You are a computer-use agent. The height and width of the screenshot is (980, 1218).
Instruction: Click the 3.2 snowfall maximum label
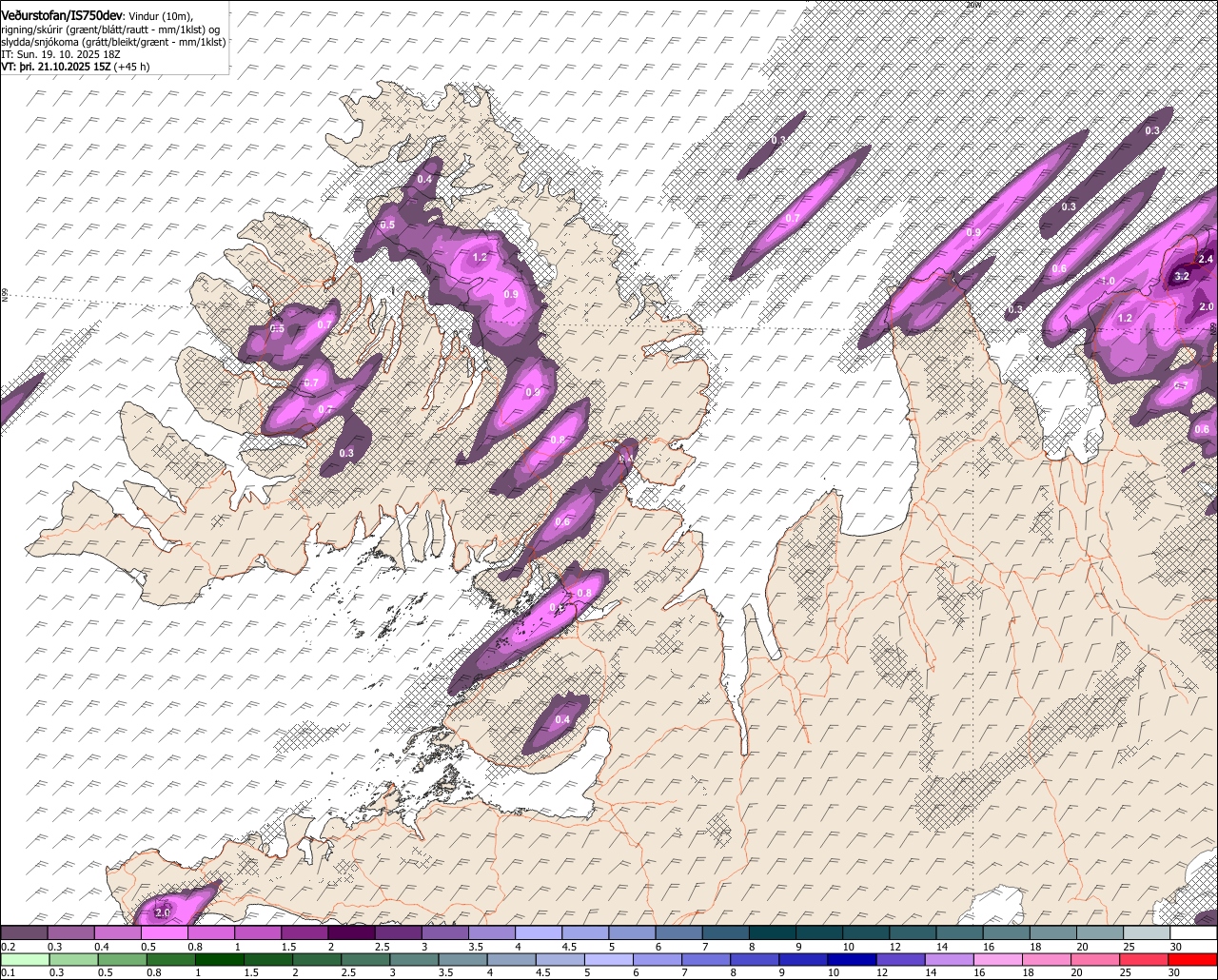pos(1183,276)
